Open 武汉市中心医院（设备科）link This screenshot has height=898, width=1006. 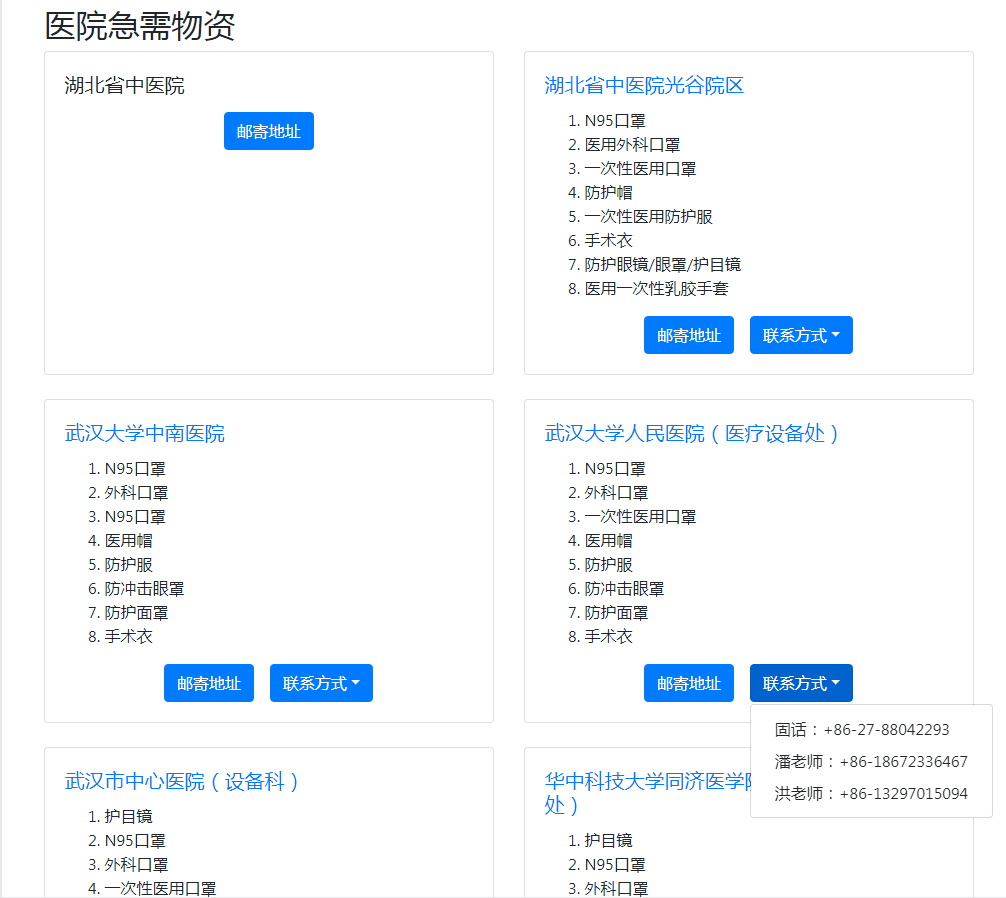[x=182, y=781]
